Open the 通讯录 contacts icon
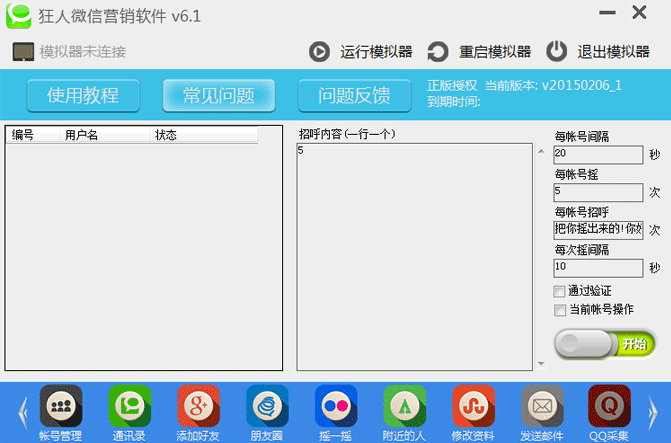 click(130, 406)
